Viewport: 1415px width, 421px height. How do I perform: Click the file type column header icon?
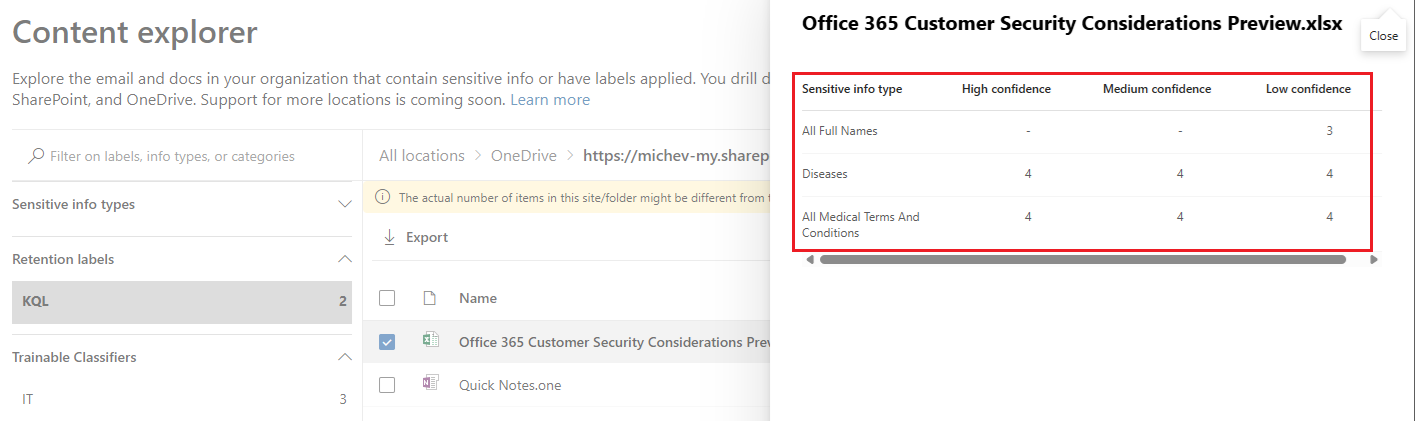coord(430,298)
